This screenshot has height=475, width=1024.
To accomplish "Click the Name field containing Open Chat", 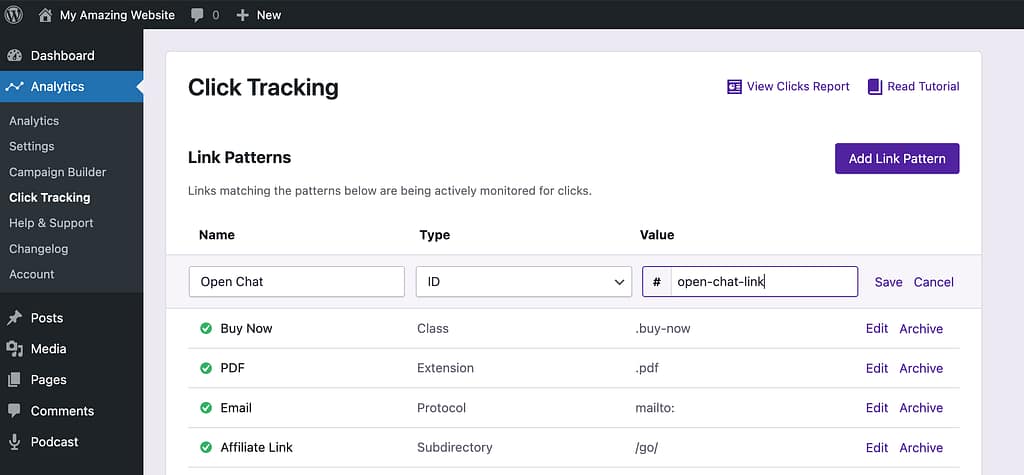I will [x=296, y=282].
